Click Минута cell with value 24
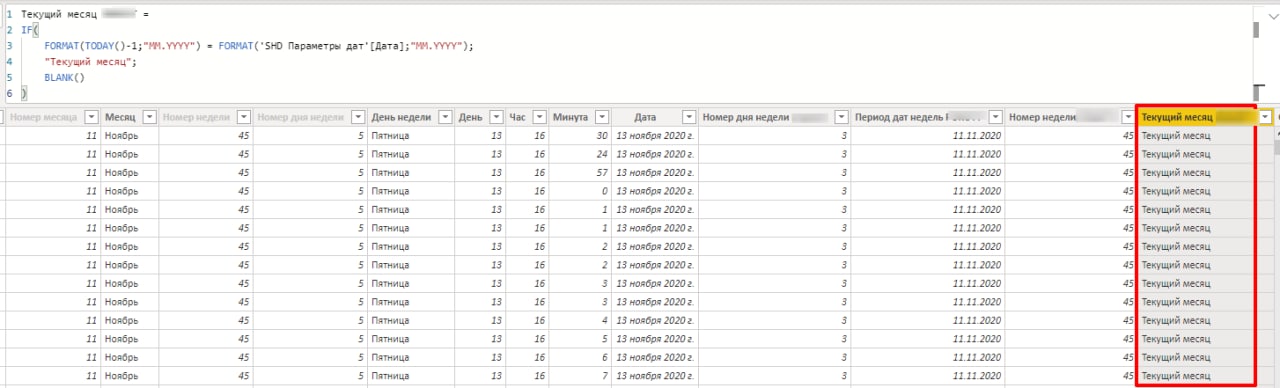Viewport: 1280px width, 388px height. [580, 153]
